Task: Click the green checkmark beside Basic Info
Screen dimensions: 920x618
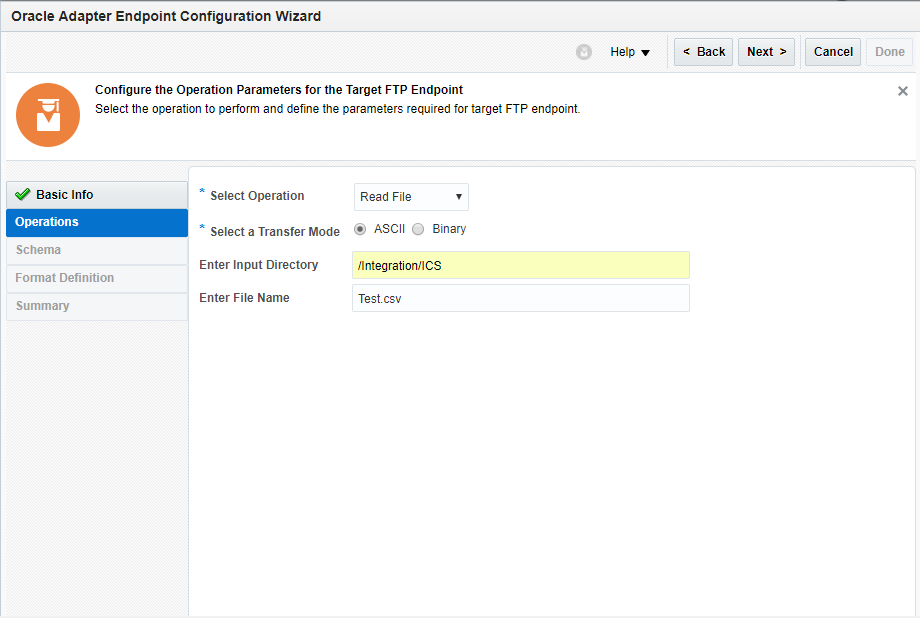Action: click(23, 195)
